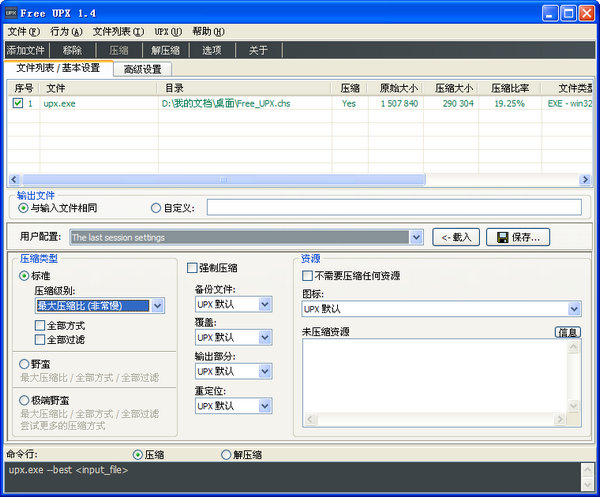The height and width of the screenshot is (497, 600).
Task: Click 文件 column header
Action: (x=99, y=88)
